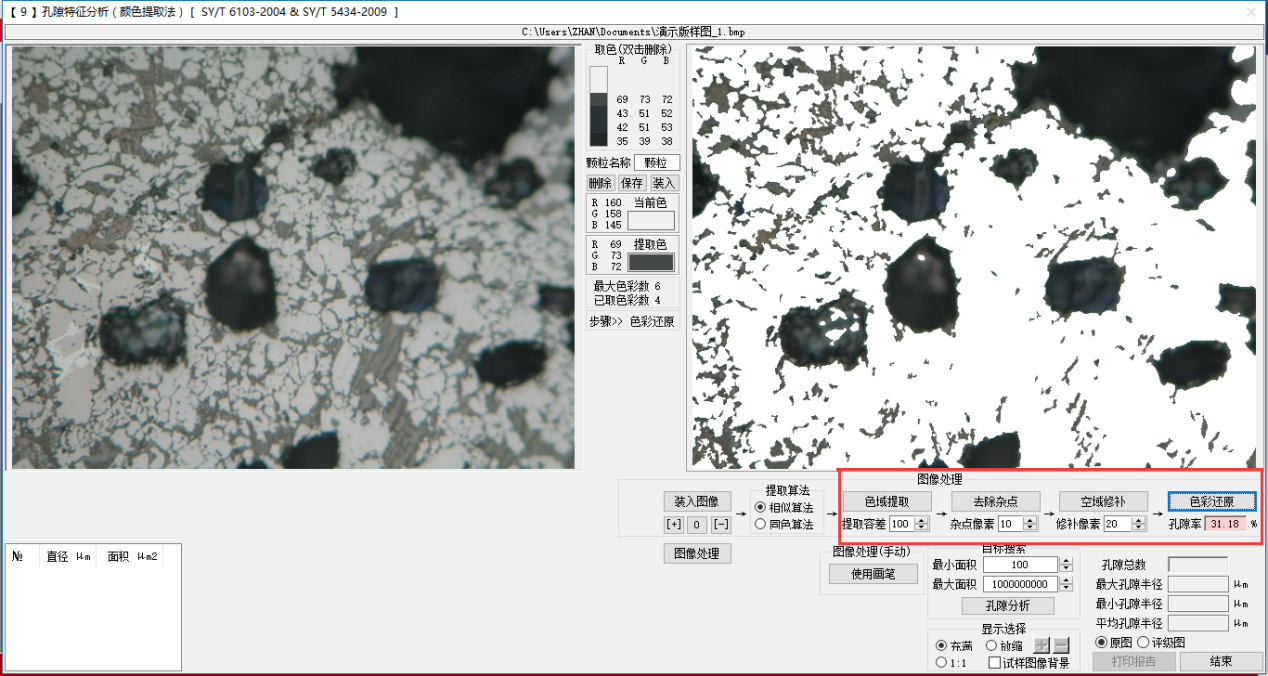Adjust the 提取容差 spinner arrows
The height and width of the screenshot is (676, 1268).
[x=922, y=524]
